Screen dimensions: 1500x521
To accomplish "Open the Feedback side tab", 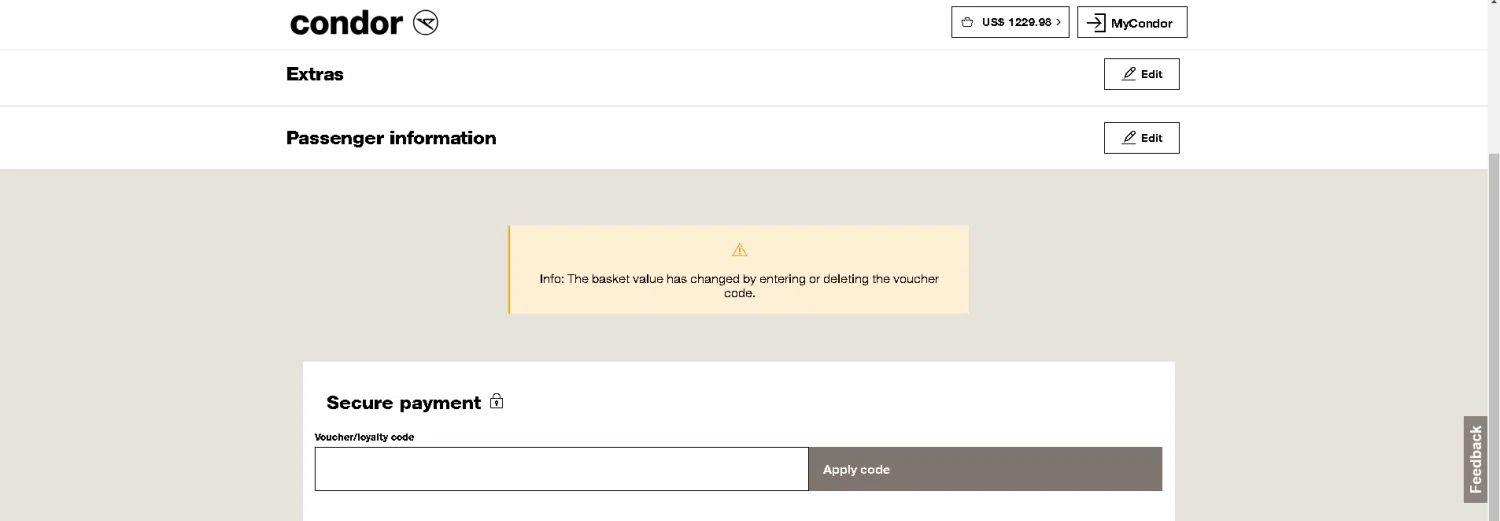I will click(x=1475, y=459).
